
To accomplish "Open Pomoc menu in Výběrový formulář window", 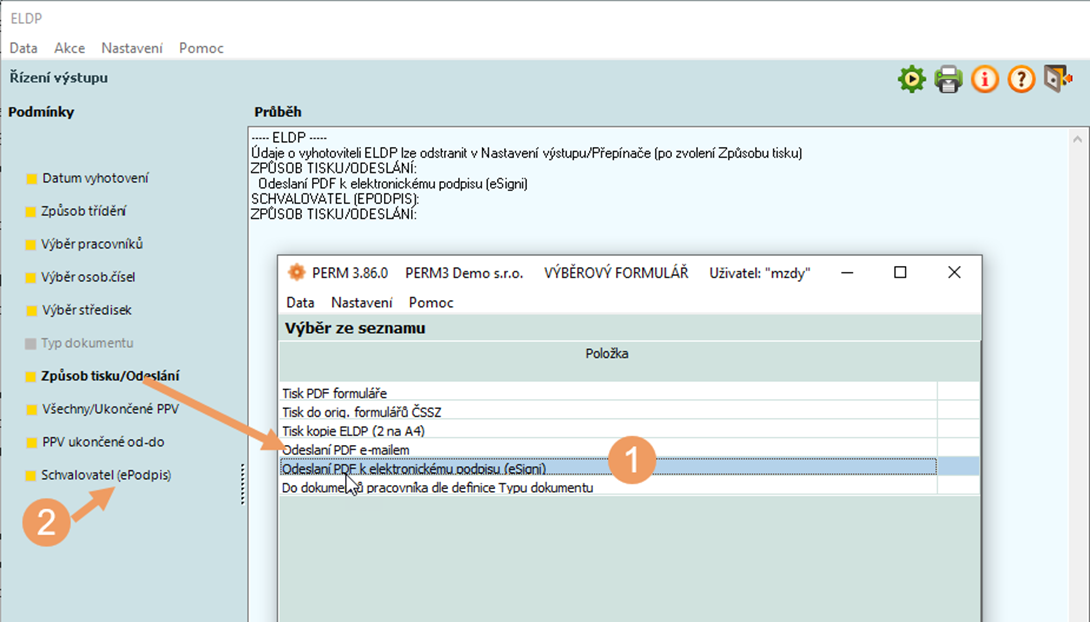I will coord(431,302).
